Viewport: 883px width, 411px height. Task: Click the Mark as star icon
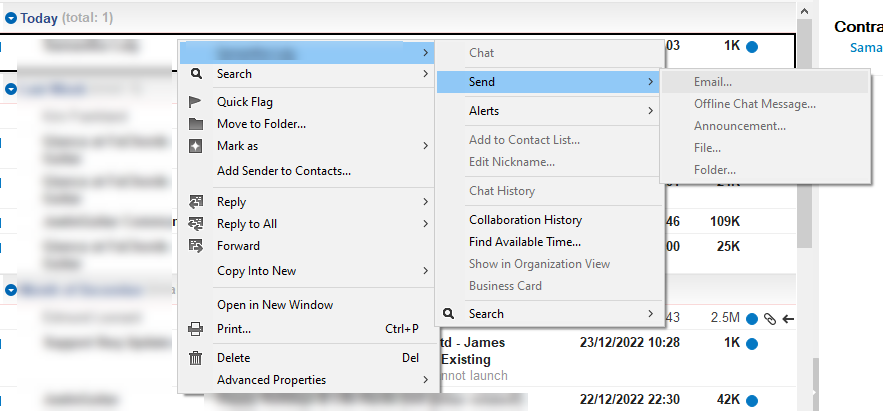coord(196,146)
